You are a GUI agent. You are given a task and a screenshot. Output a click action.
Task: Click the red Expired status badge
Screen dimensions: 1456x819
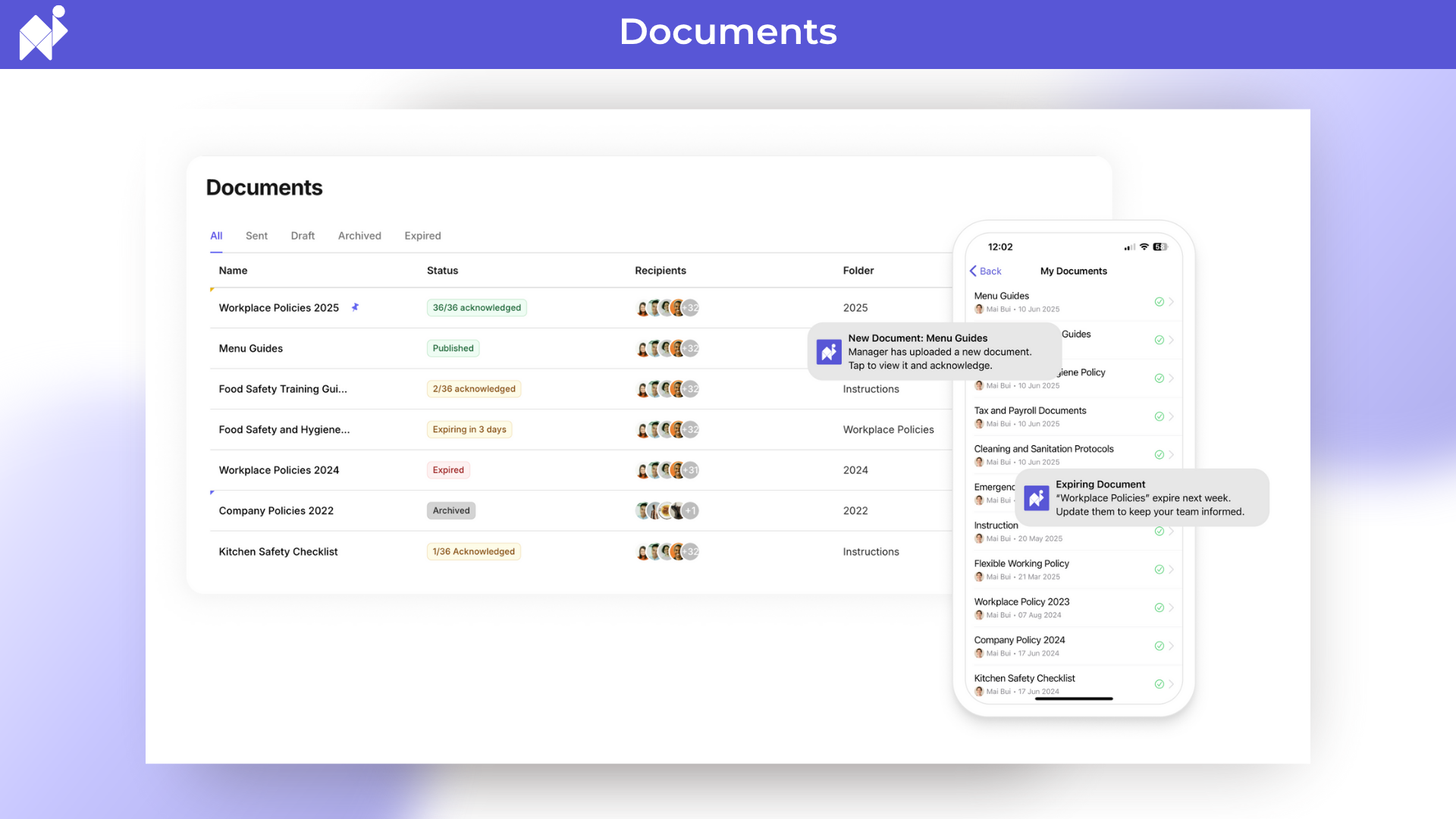(448, 470)
